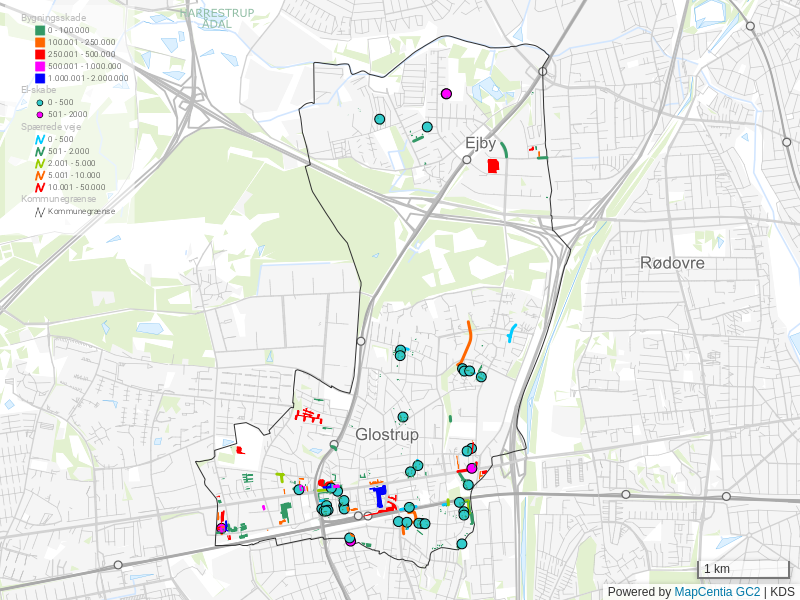Click the cyan blocked road segment west of Rødovre

513,332
